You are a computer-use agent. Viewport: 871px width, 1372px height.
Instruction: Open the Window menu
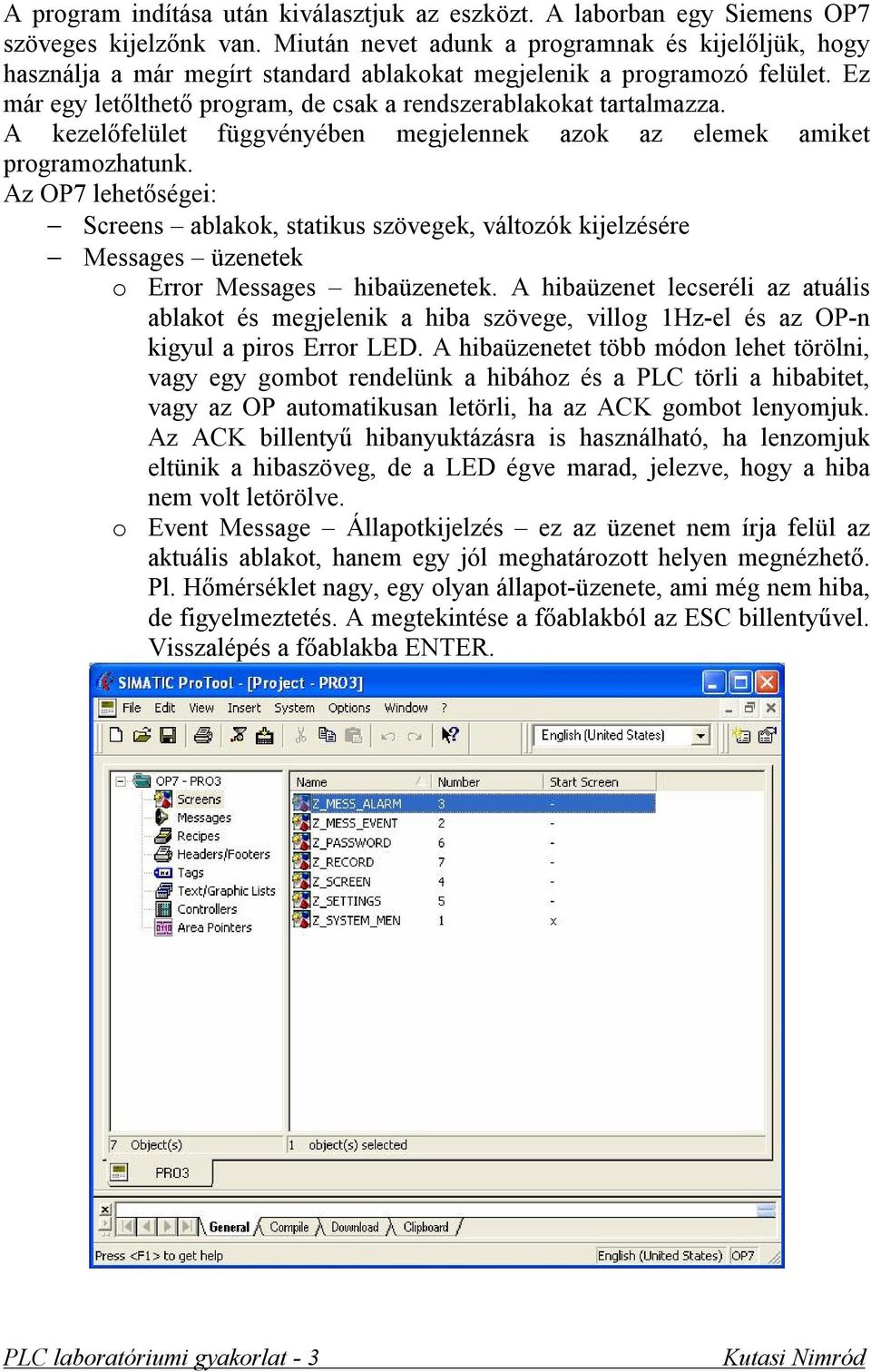(406, 708)
